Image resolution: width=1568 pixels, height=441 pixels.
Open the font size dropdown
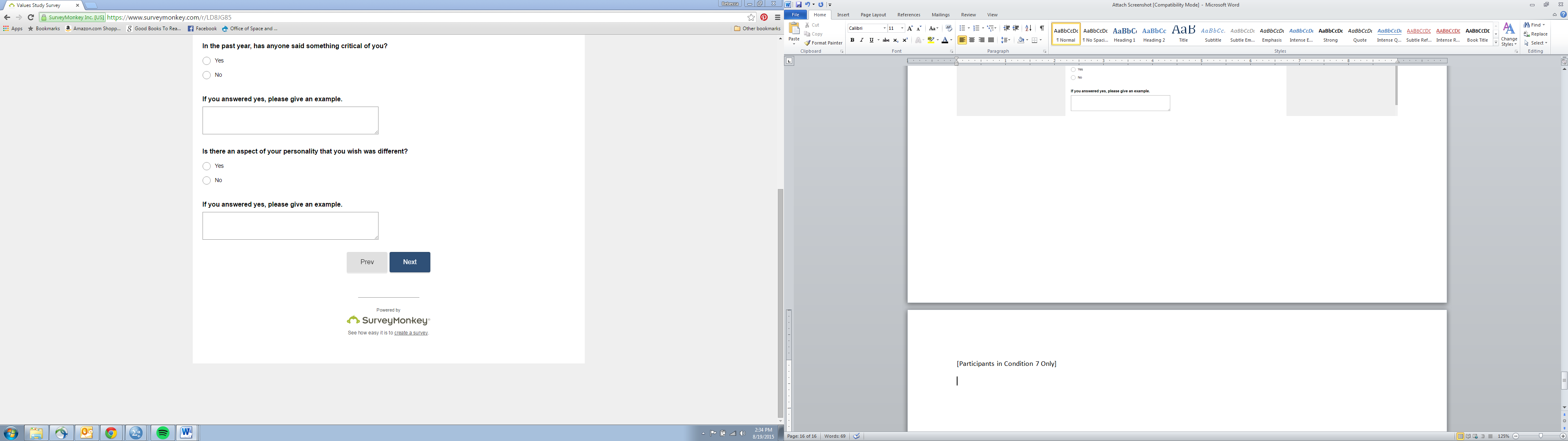point(902,29)
